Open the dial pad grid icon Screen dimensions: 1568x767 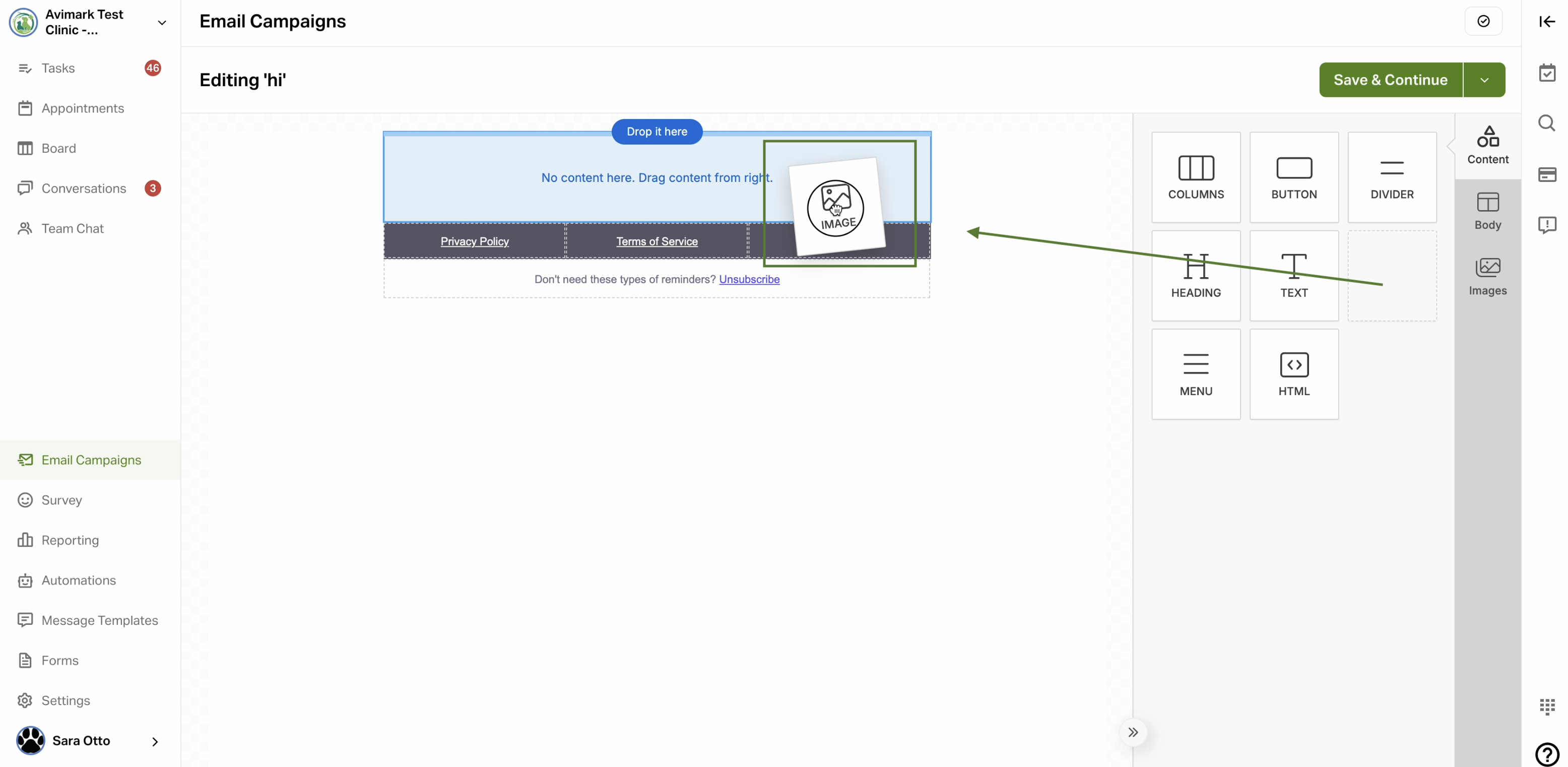point(1547,706)
